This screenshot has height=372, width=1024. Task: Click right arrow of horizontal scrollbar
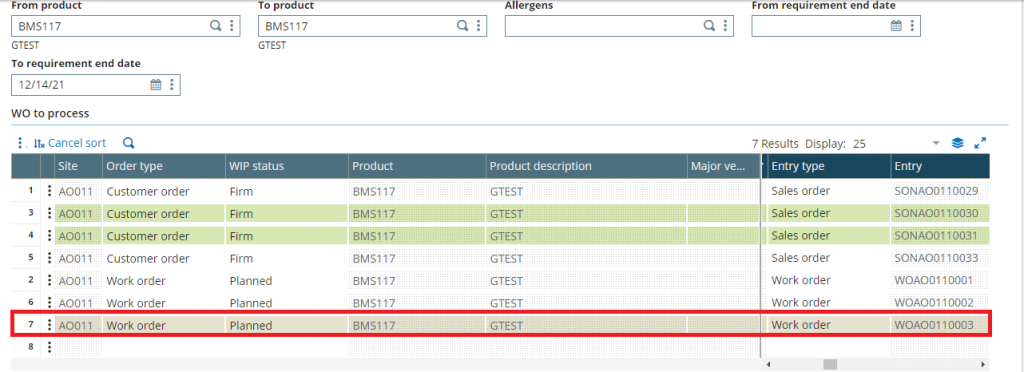(x=982, y=364)
